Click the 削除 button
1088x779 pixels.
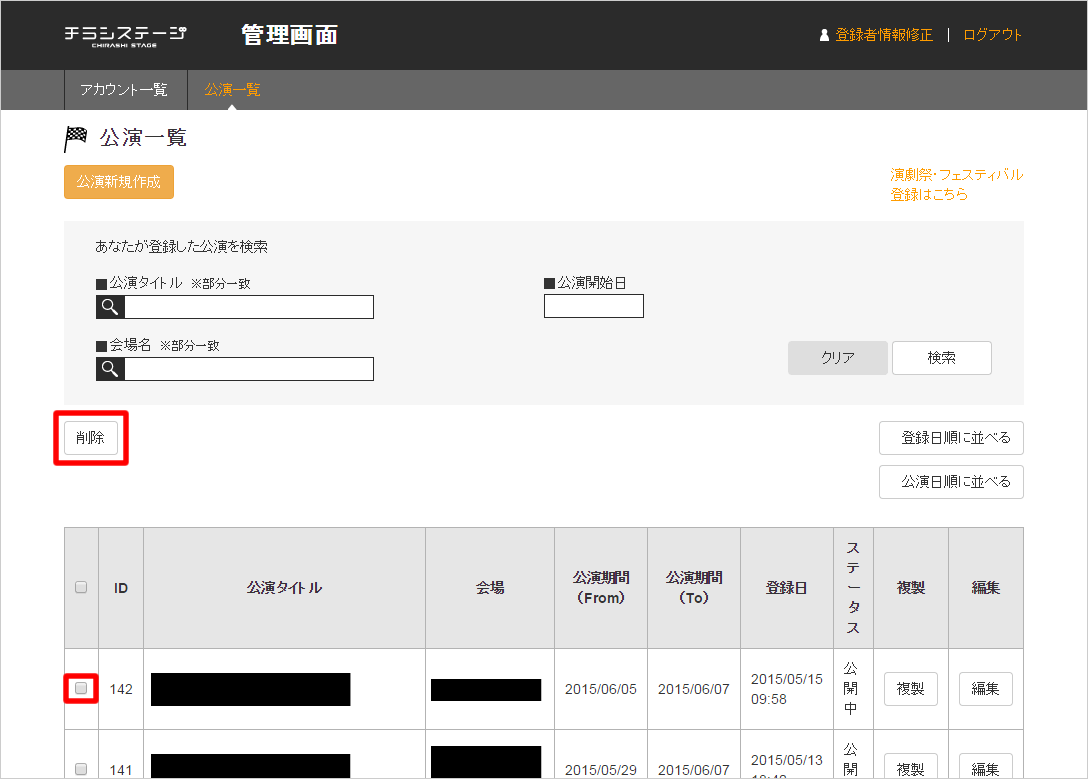pyautogui.click(x=90, y=438)
